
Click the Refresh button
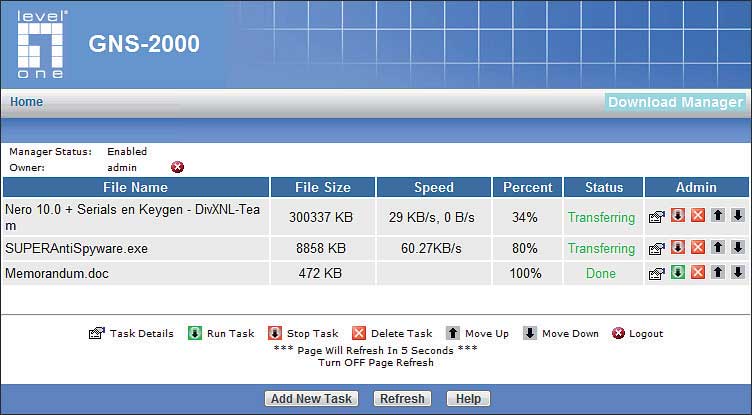pos(402,399)
